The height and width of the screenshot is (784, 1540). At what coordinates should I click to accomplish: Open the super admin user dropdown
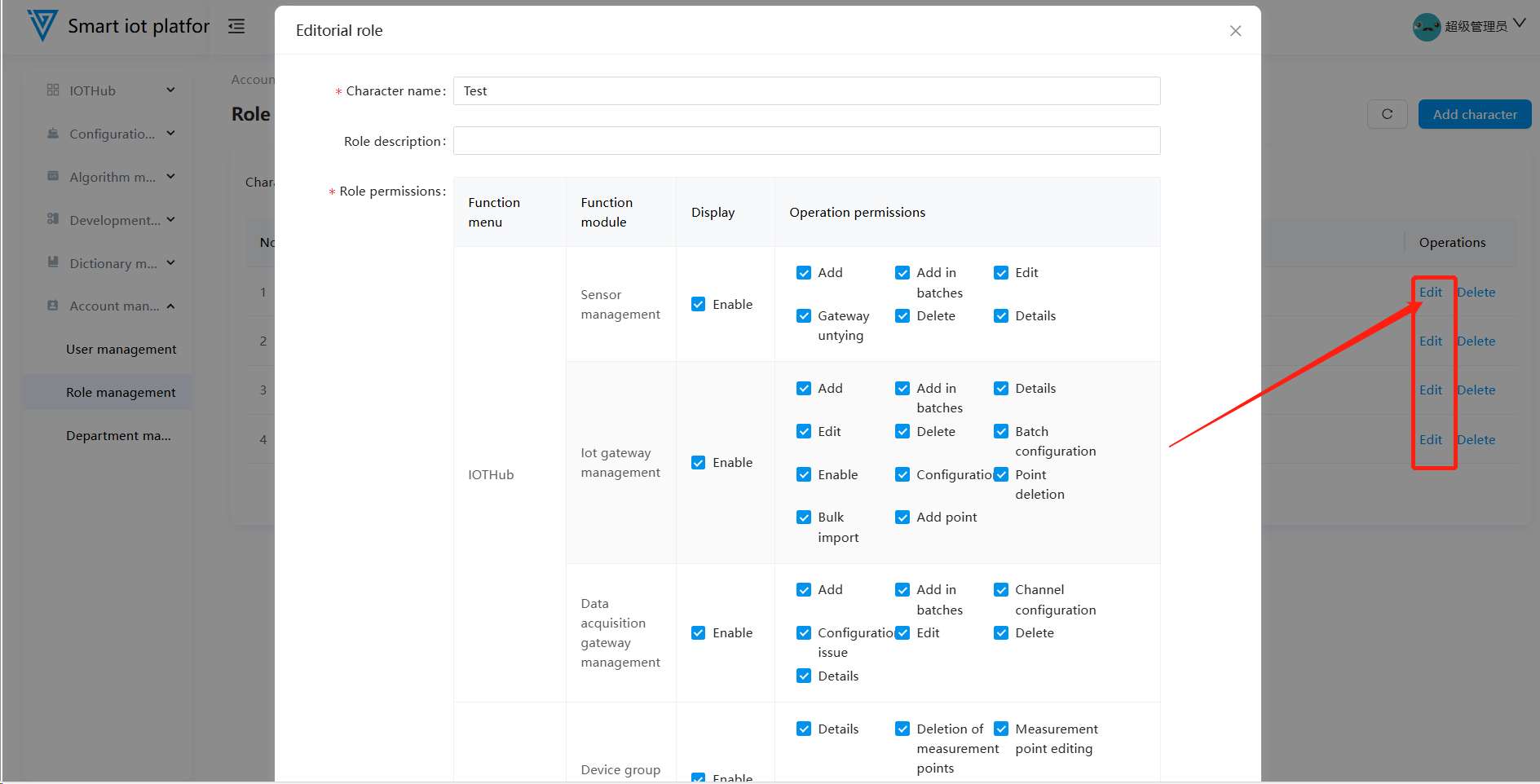pyautogui.click(x=1519, y=24)
